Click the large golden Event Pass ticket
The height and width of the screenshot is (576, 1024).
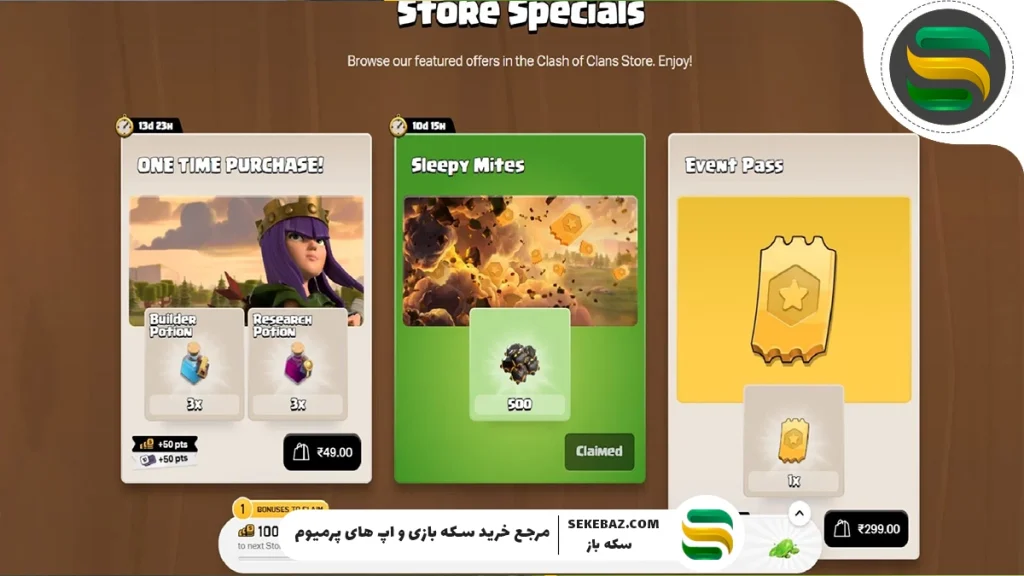(x=793, y=300)
